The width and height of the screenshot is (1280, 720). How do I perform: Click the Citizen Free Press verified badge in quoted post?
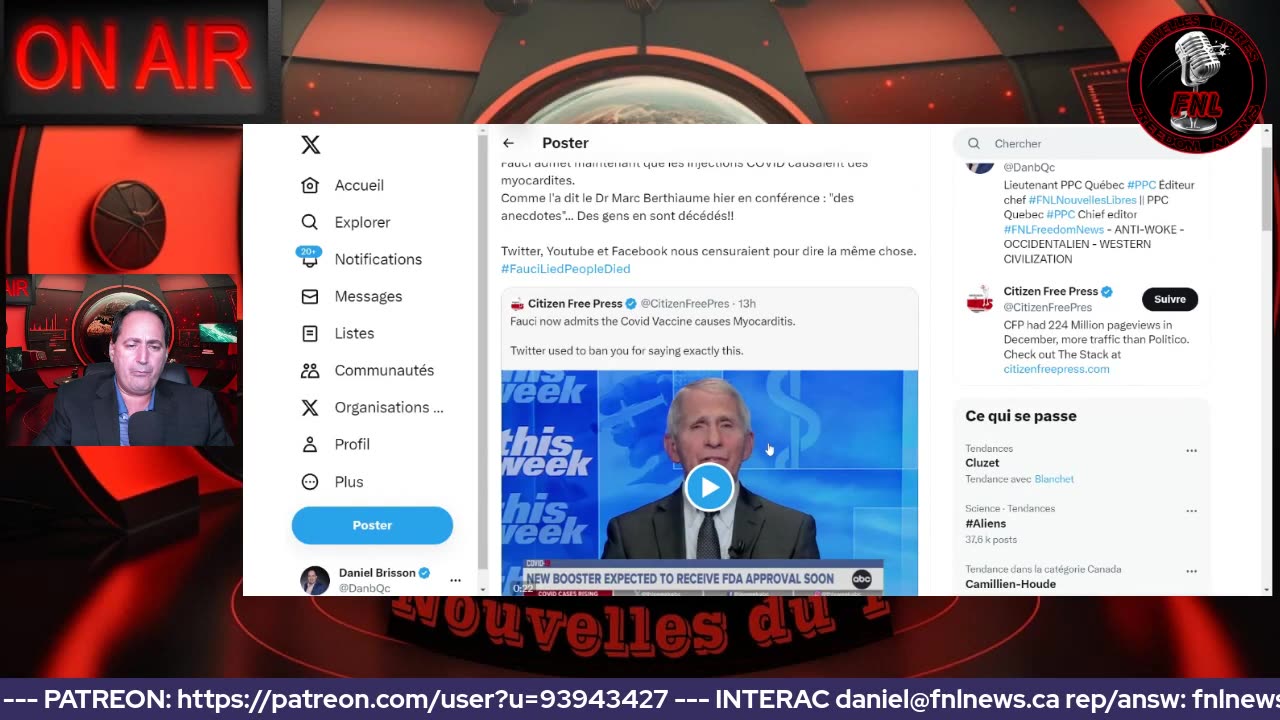(x=631, y=303)
